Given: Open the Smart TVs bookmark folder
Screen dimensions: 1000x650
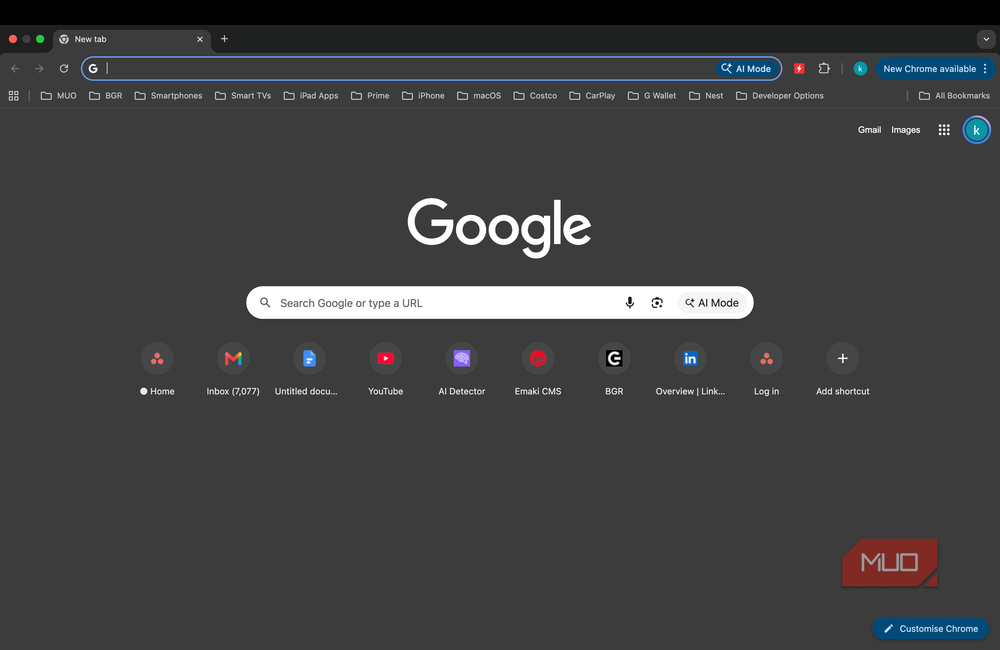Looking at the screenshot, I should pos(243,96).
